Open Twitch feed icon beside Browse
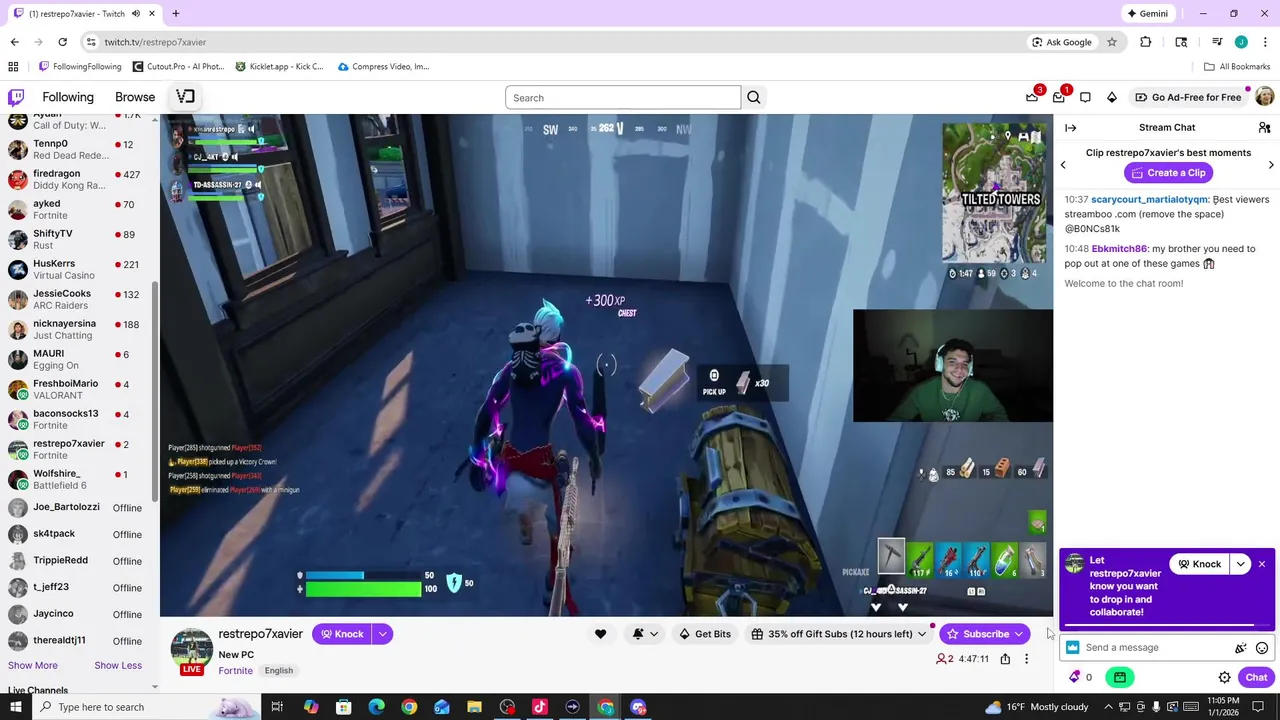 click(x=185, y=97)
